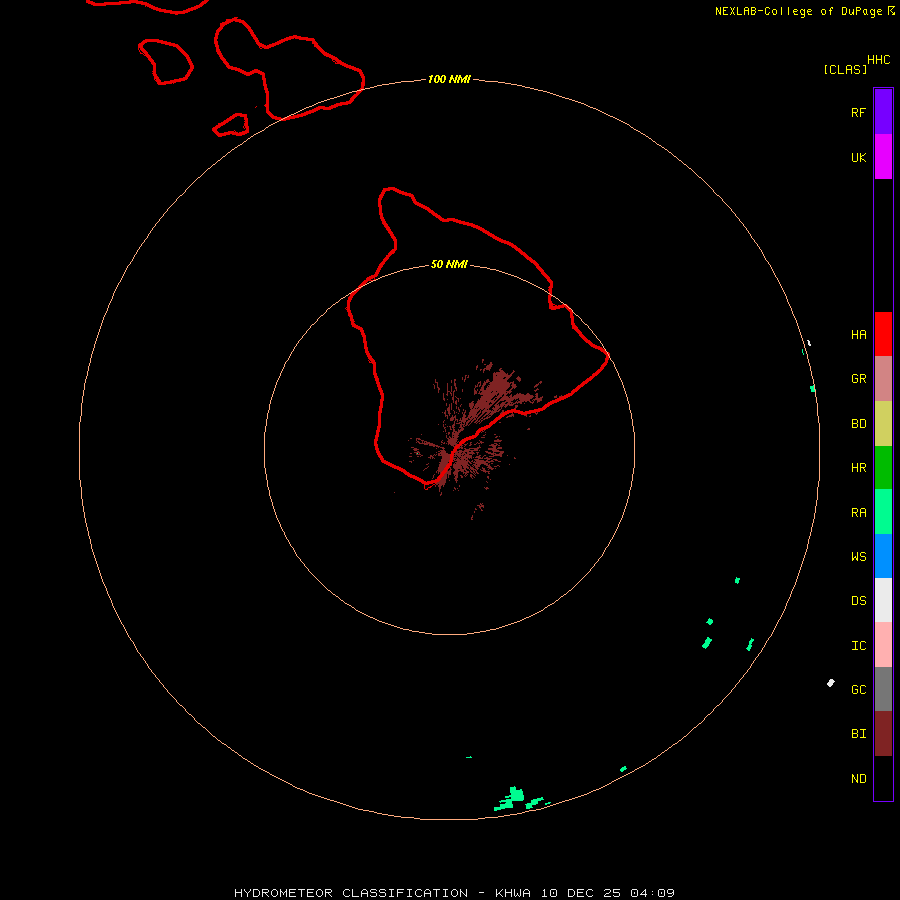This screenshot has height=900, width=900.
Task: Click the BI brown legend swatch
Action: [883, 734]
